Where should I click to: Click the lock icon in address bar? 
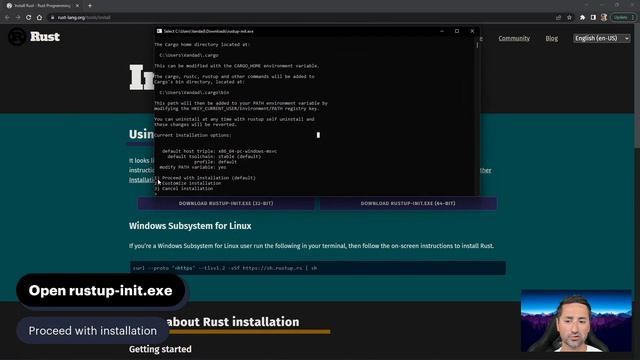[52, 18]
